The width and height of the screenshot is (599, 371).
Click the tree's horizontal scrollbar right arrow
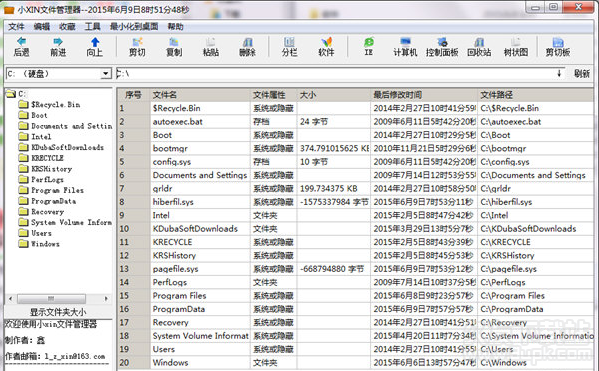(x=106, y=298)
